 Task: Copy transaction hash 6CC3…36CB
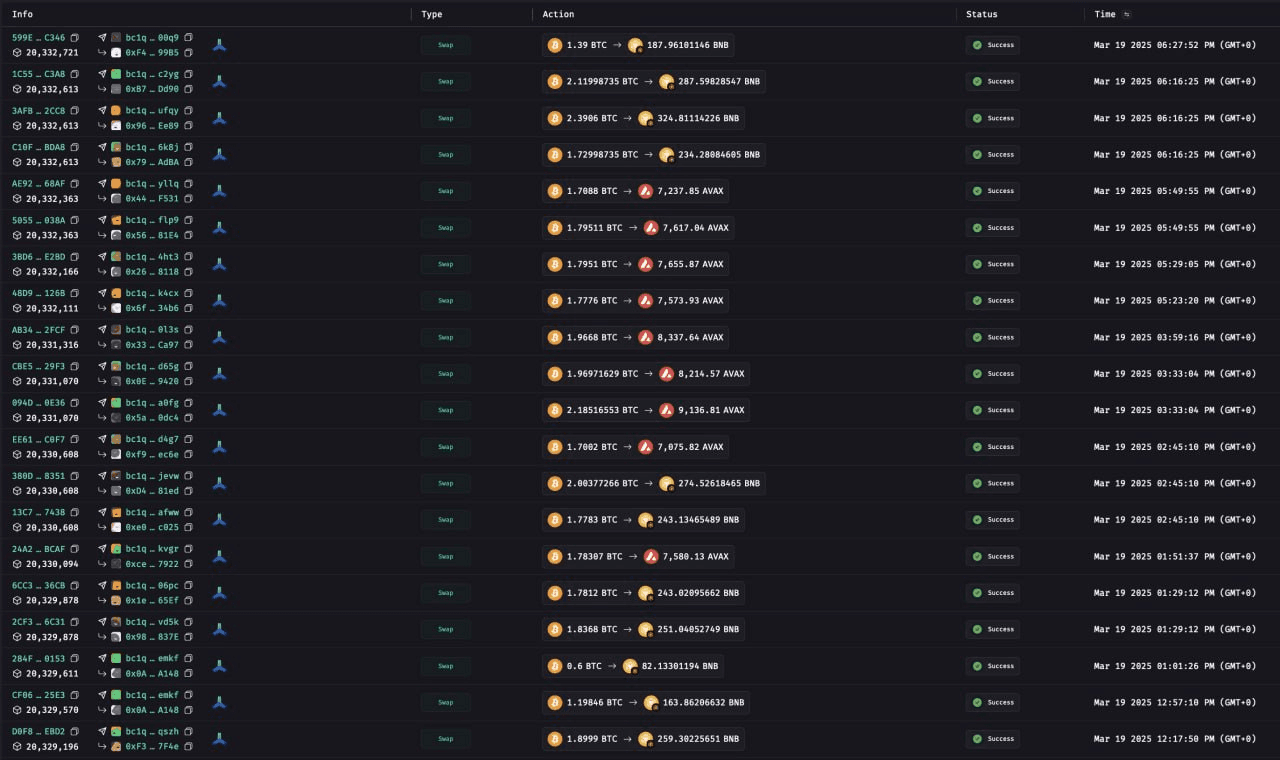pos(74,586)
